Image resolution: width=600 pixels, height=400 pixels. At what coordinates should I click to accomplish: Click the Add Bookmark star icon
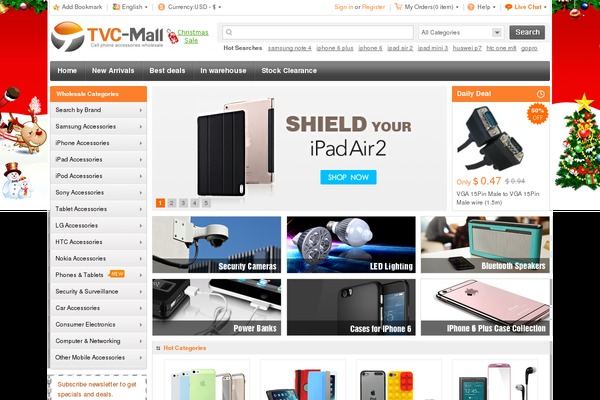(56, 7)
